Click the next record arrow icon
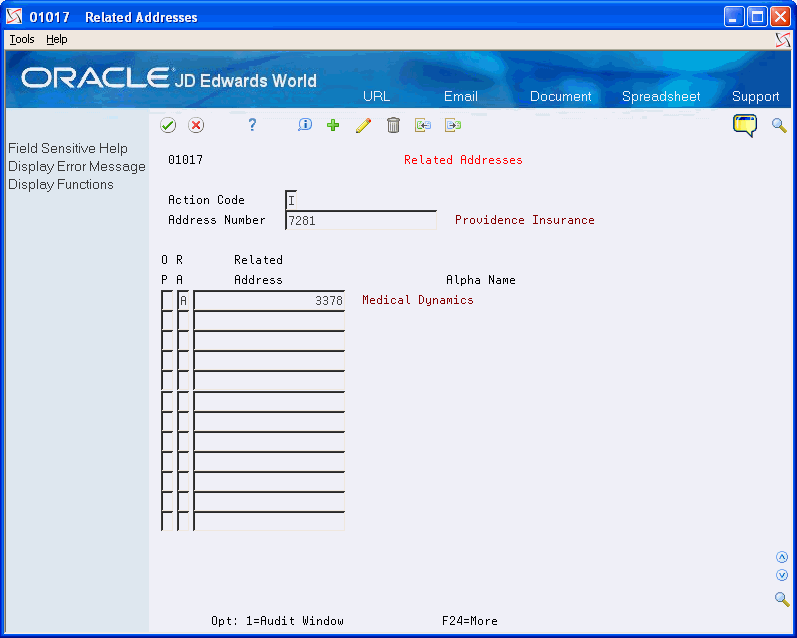Image resolution: width=797 pixels, height=638 pixels. click(453, 125)
